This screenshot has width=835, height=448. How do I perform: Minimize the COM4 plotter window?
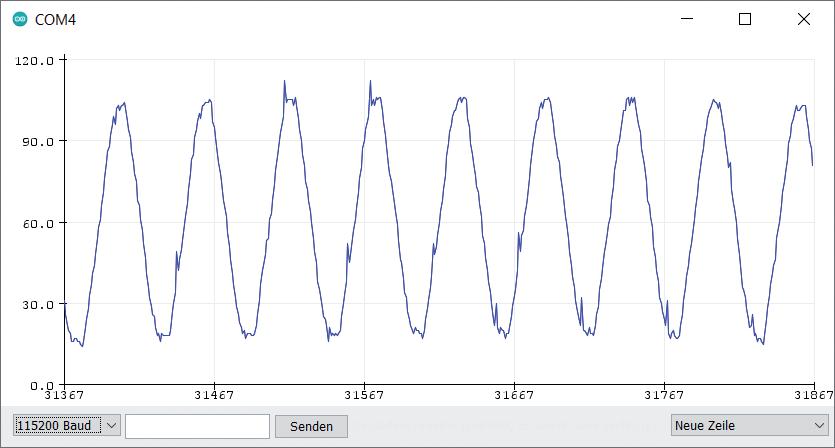coord(687,19)
